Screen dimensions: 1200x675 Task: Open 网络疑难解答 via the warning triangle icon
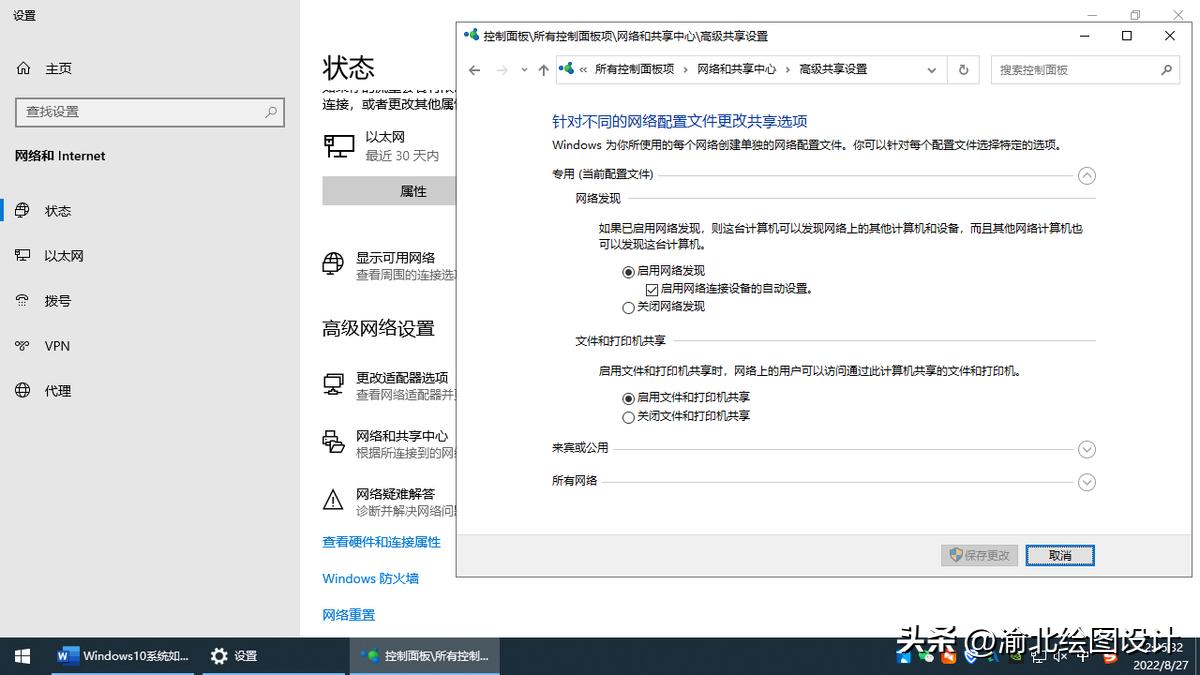(x=331, y=498)
